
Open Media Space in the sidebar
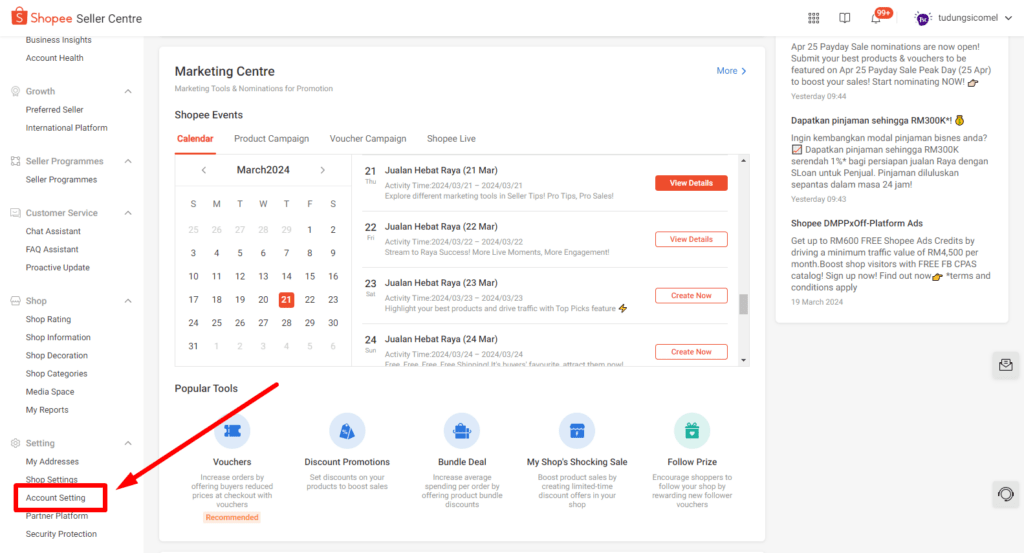50,392
